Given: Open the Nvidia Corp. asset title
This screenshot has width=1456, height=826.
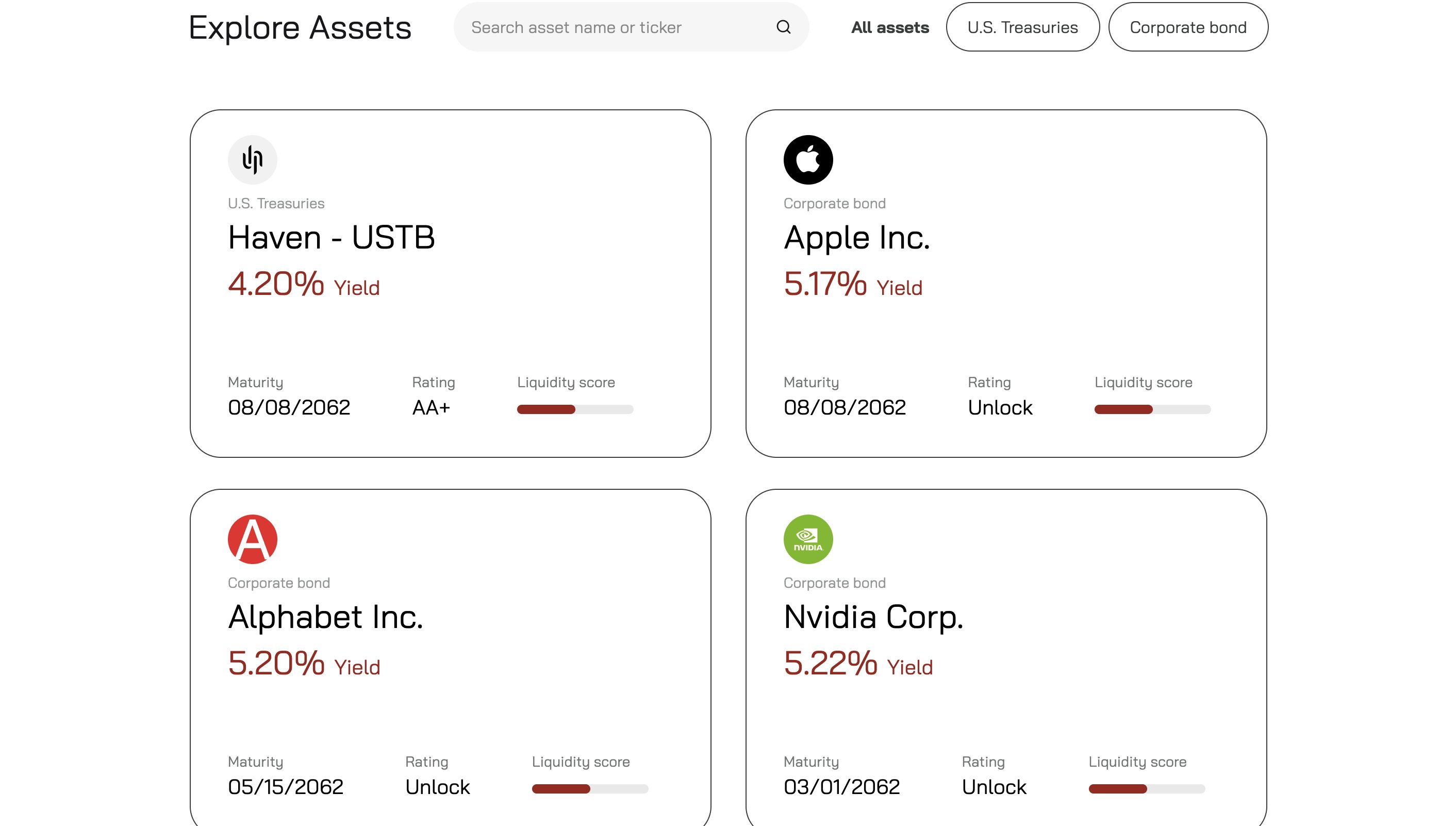Looking at the screenshot, I should [873, 617].
